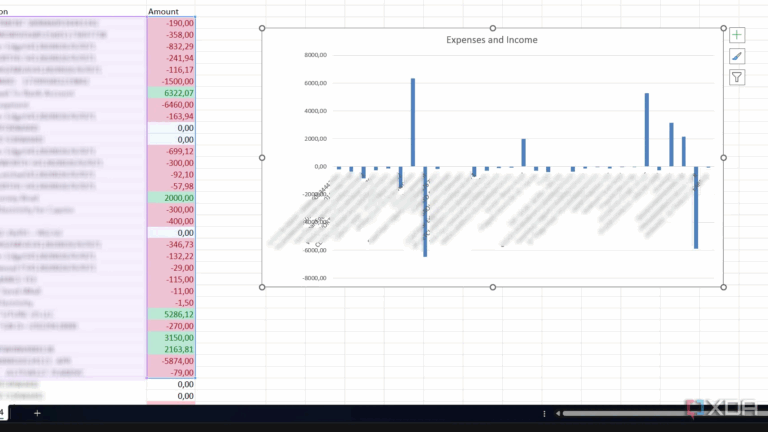Viewport: 768px width, 432px height.
Task: Select cell with value -270,00
Action: point(171,326)
